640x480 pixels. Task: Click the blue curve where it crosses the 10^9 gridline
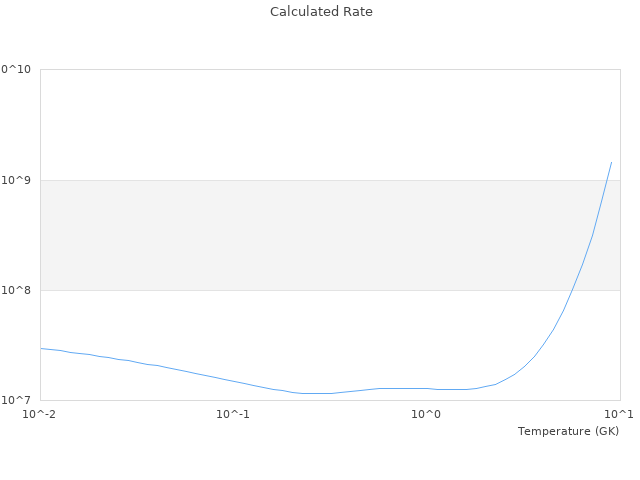click(605, 180)
